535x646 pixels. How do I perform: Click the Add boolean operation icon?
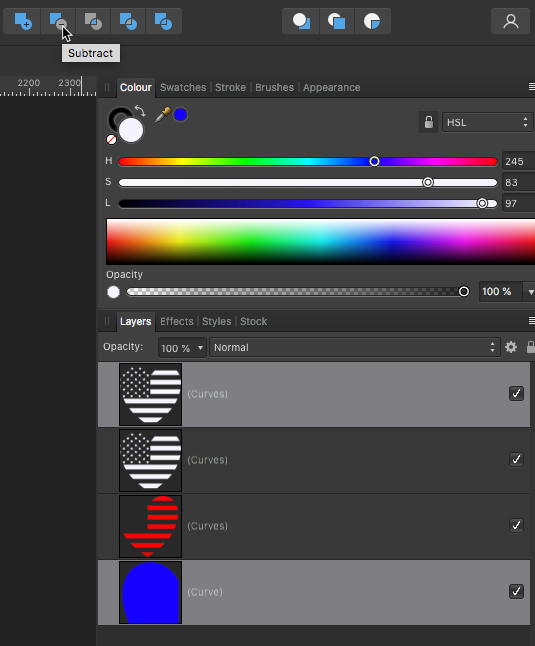[x=22, y=21]
